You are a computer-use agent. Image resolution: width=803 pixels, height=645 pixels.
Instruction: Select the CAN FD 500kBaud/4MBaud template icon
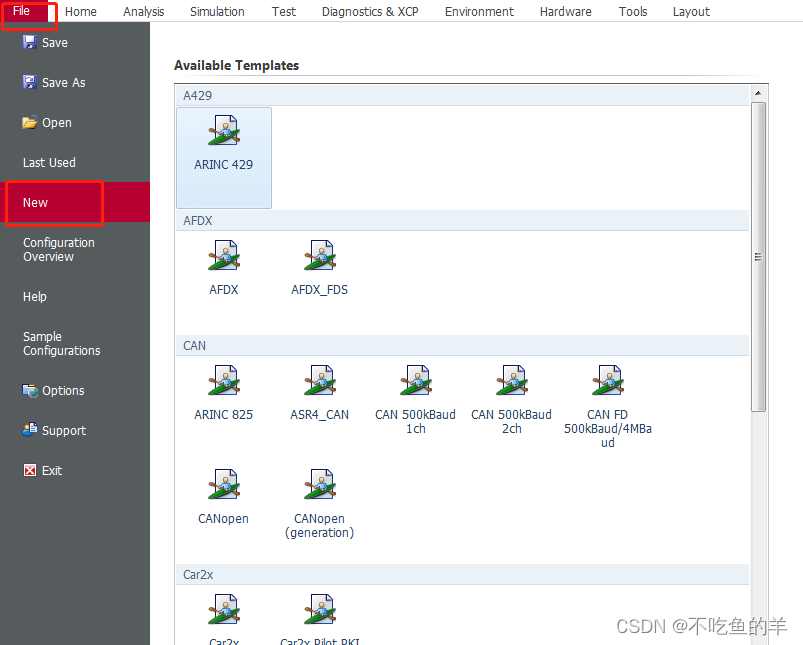607,380
